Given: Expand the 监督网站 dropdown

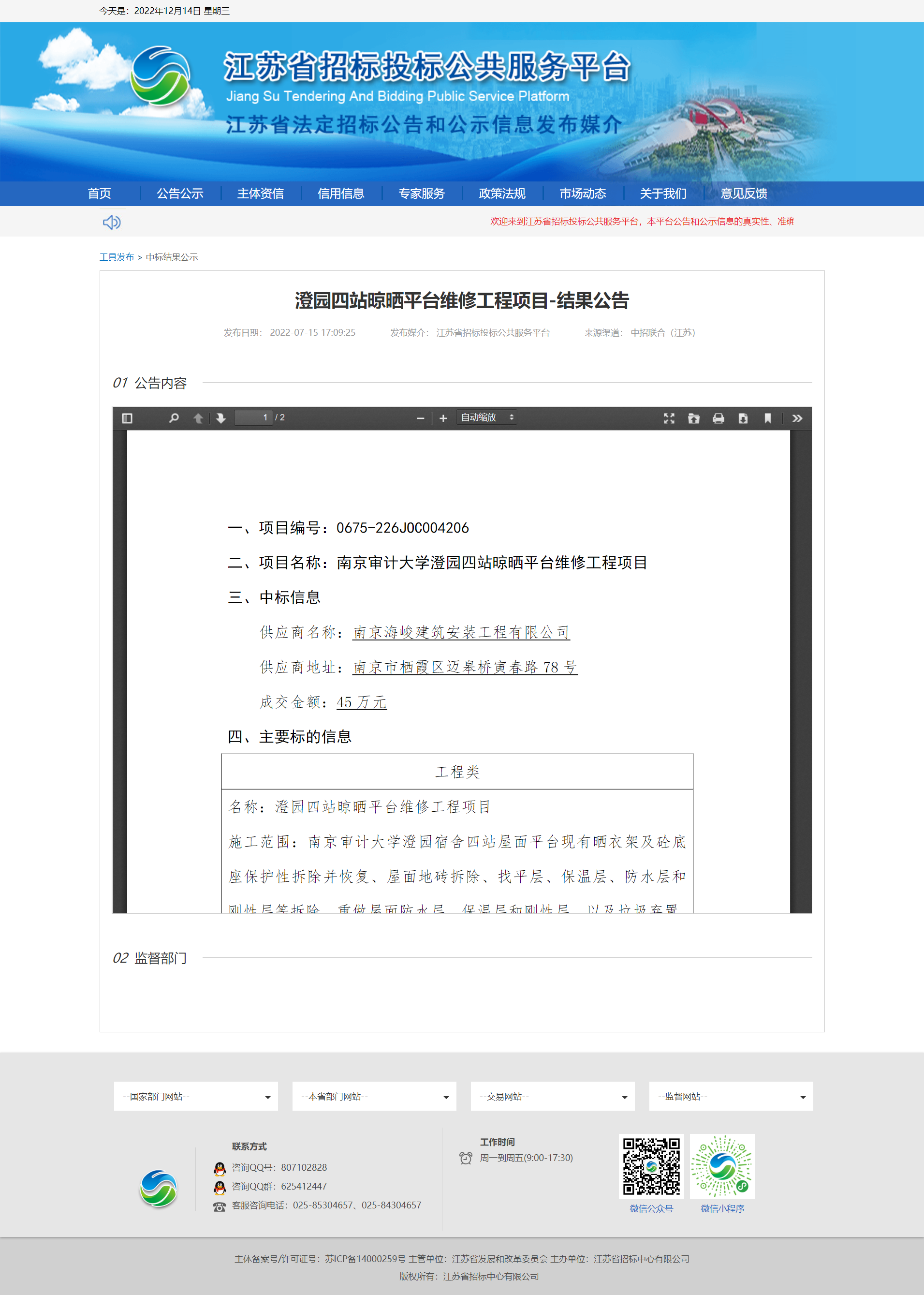Looking at the screenshot, I should 731,1096.
